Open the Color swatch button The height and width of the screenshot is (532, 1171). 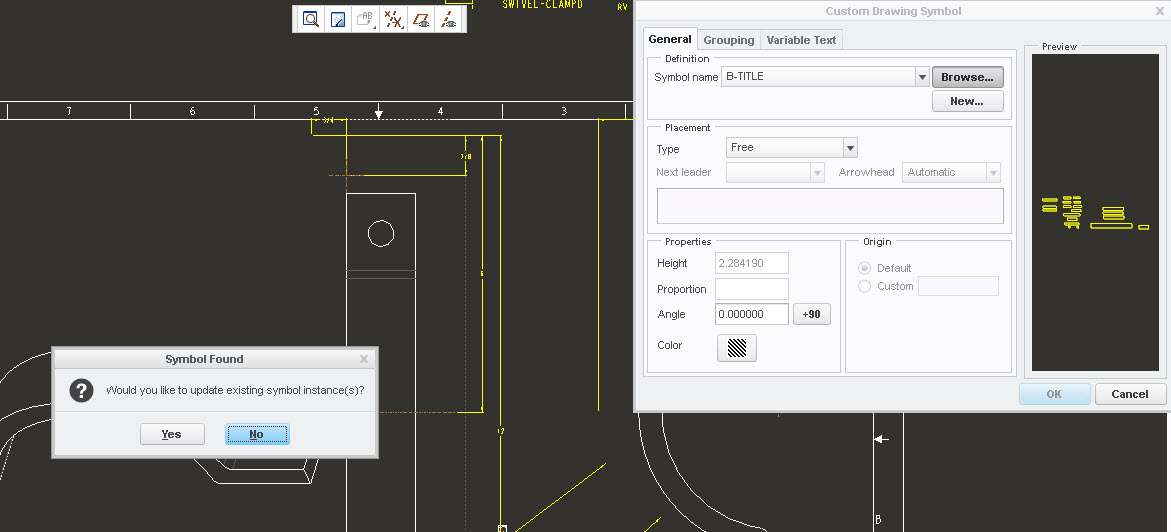pyautogui.click(x=736, y=347)
